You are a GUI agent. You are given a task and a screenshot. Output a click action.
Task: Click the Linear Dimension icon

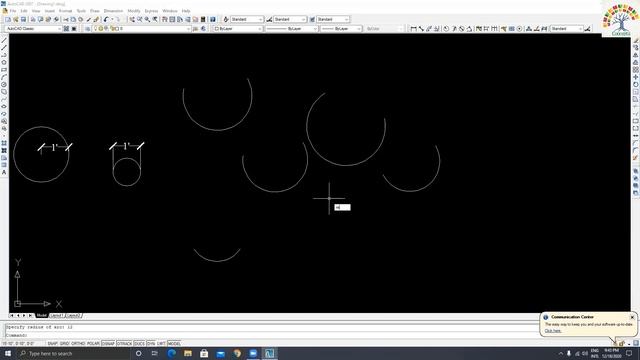click(413, 29)
